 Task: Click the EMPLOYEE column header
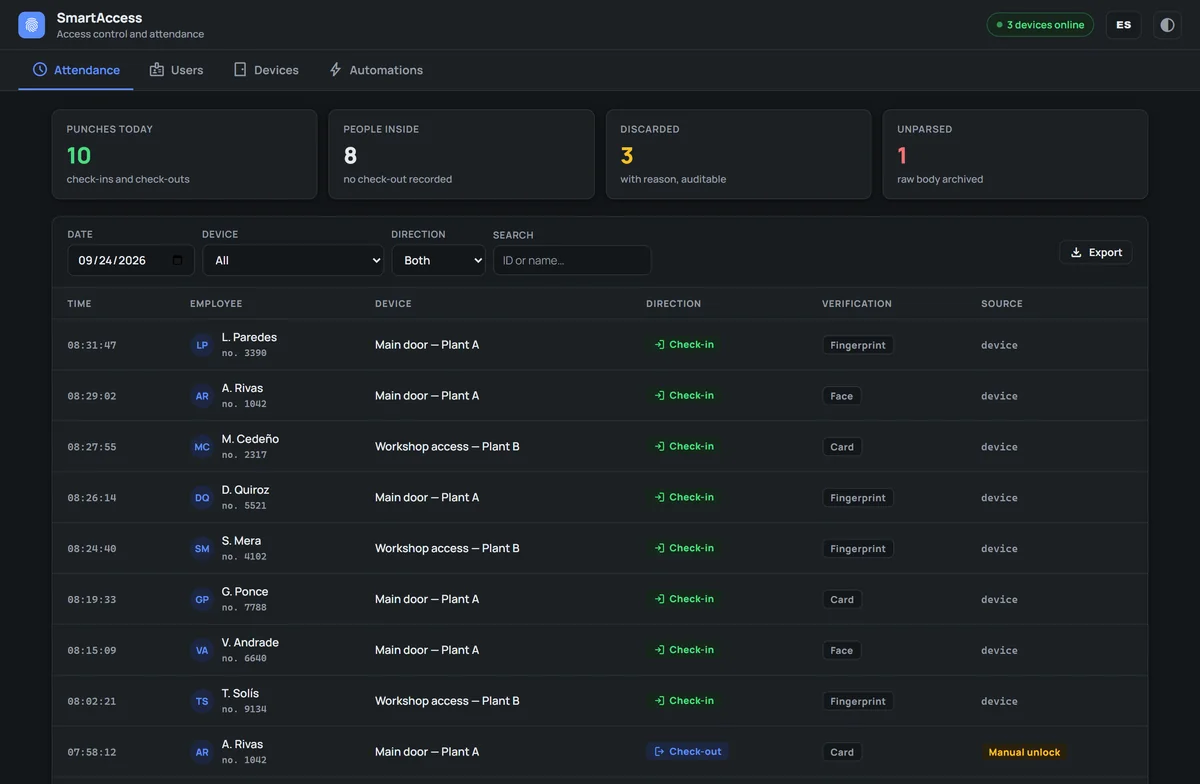(x=216, y=304)
